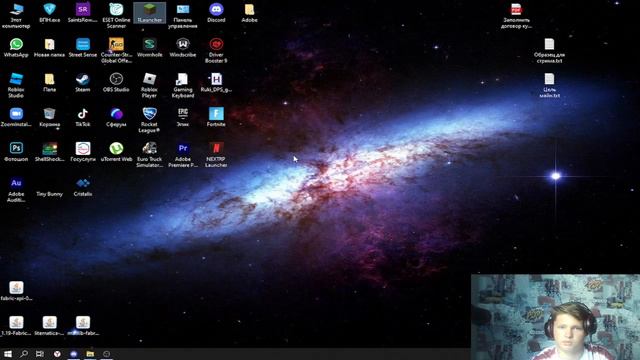The height and width of the screenshot is (360, 640).
Task: Click the webcam overlay in the corner
Action: [x=555, y=317]
